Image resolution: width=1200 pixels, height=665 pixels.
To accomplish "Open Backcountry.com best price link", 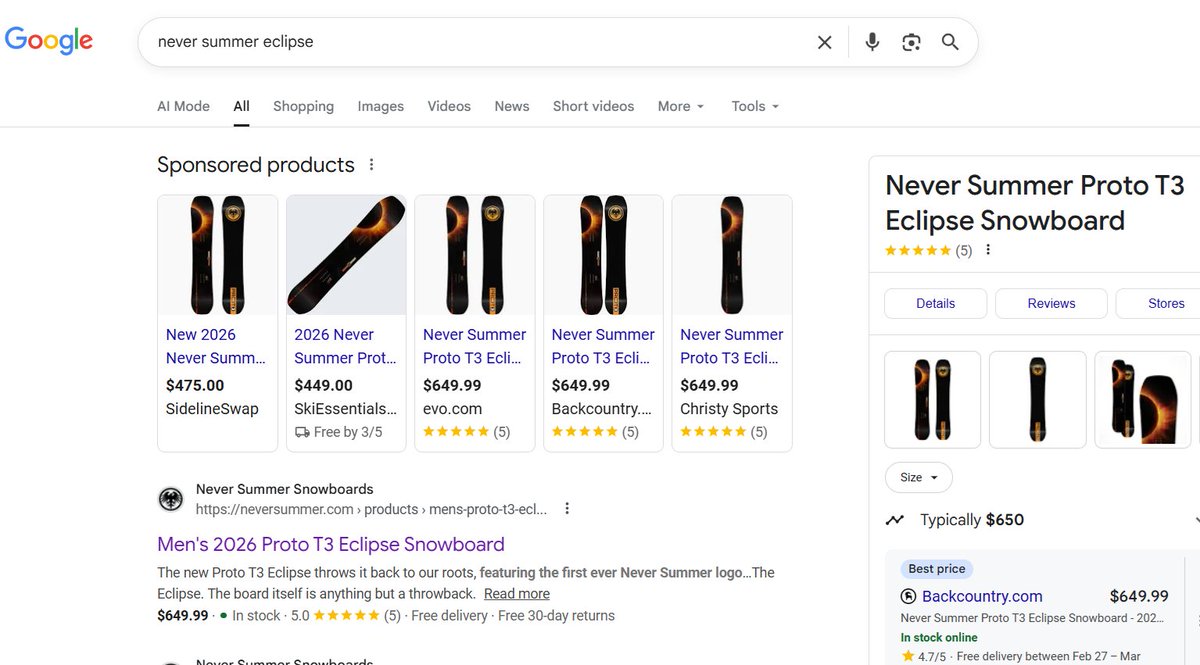I will (x=982, y=597).
